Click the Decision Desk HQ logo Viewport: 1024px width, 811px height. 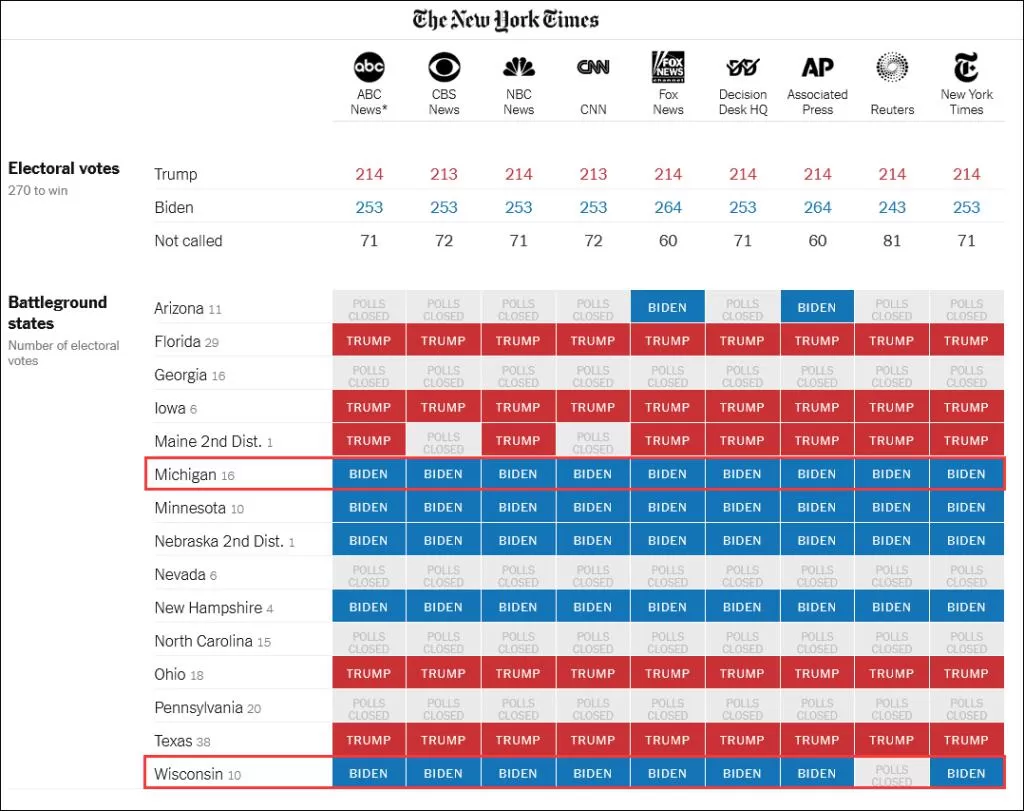click(x=743, y=67)
